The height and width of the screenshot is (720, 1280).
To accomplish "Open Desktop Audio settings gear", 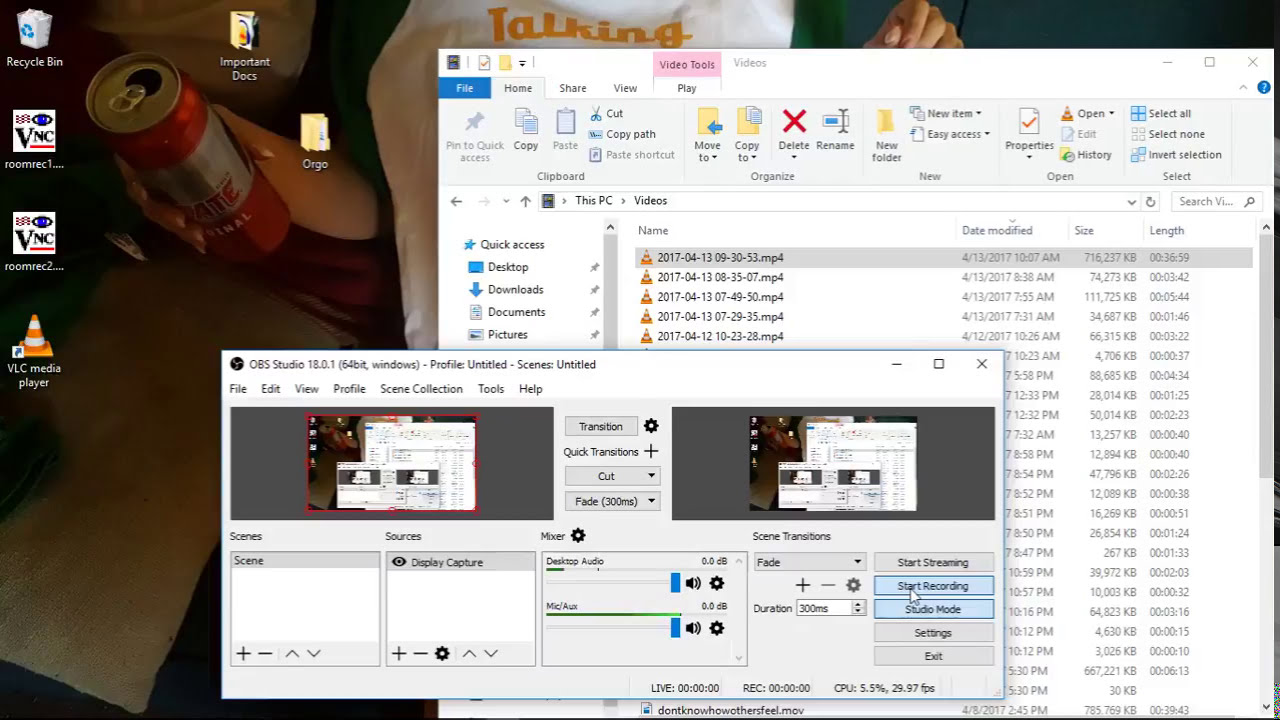I will point(717,583).
